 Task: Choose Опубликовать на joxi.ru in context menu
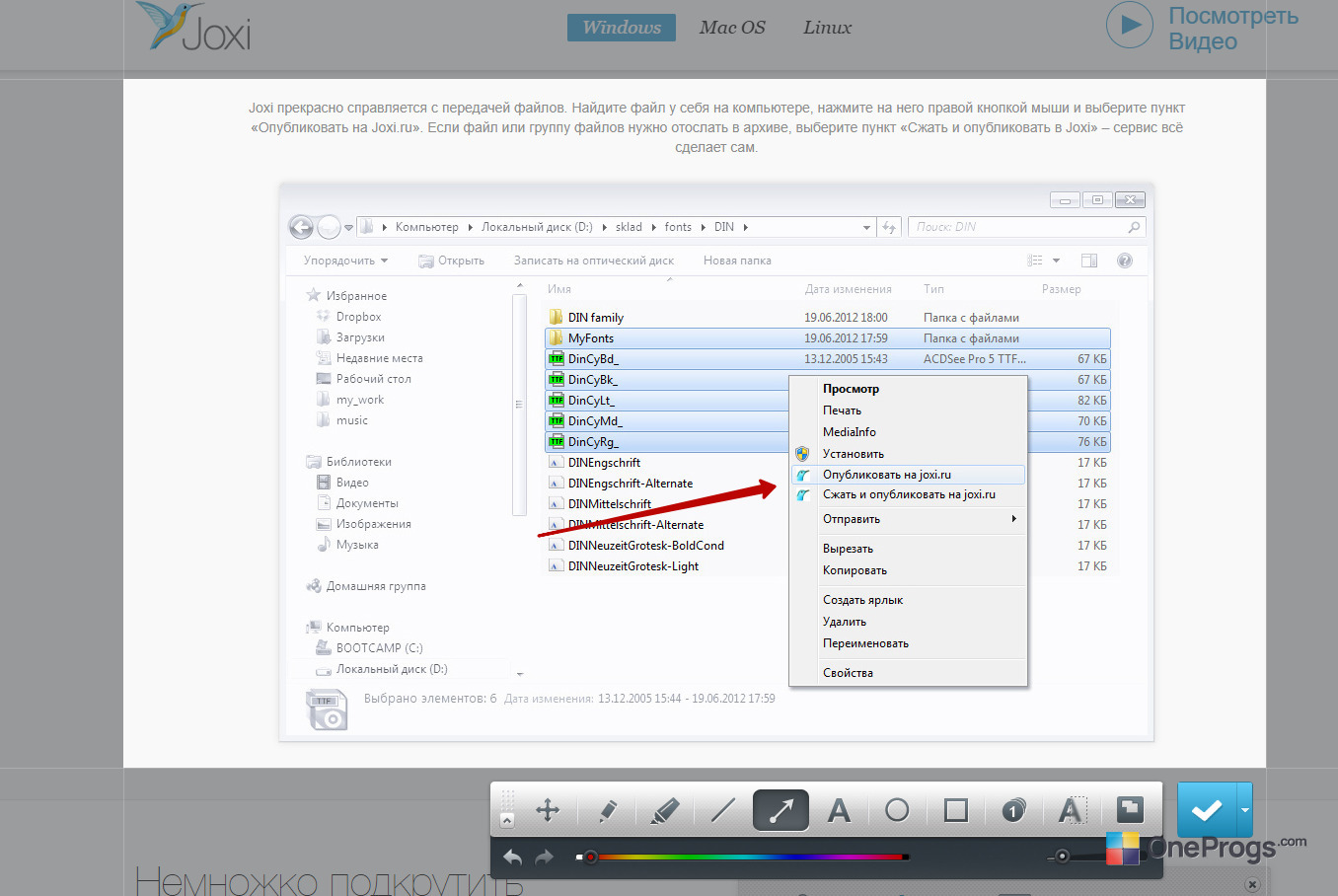point(908,475)
